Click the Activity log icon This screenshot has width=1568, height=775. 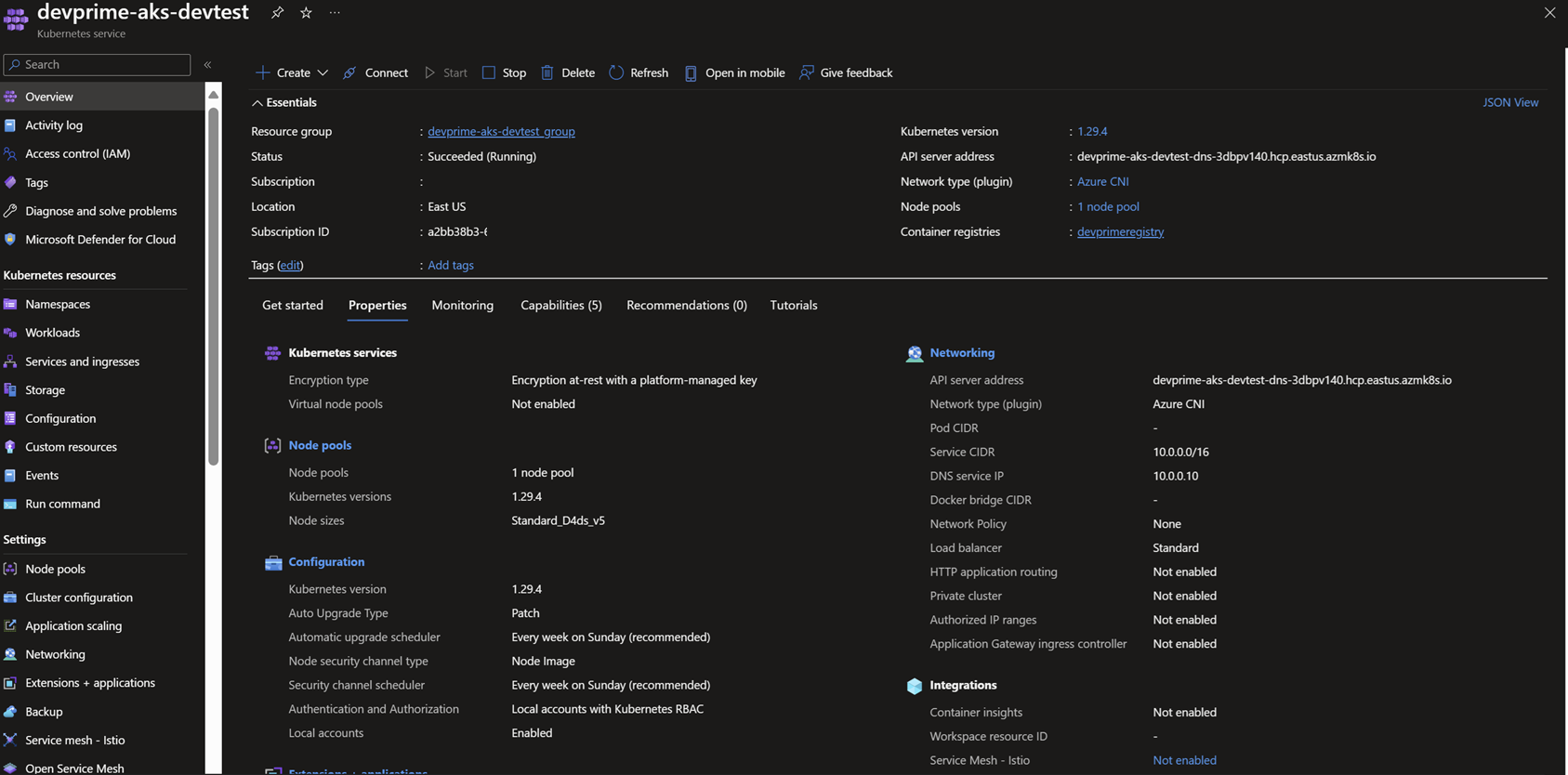[x=10, y=125]
